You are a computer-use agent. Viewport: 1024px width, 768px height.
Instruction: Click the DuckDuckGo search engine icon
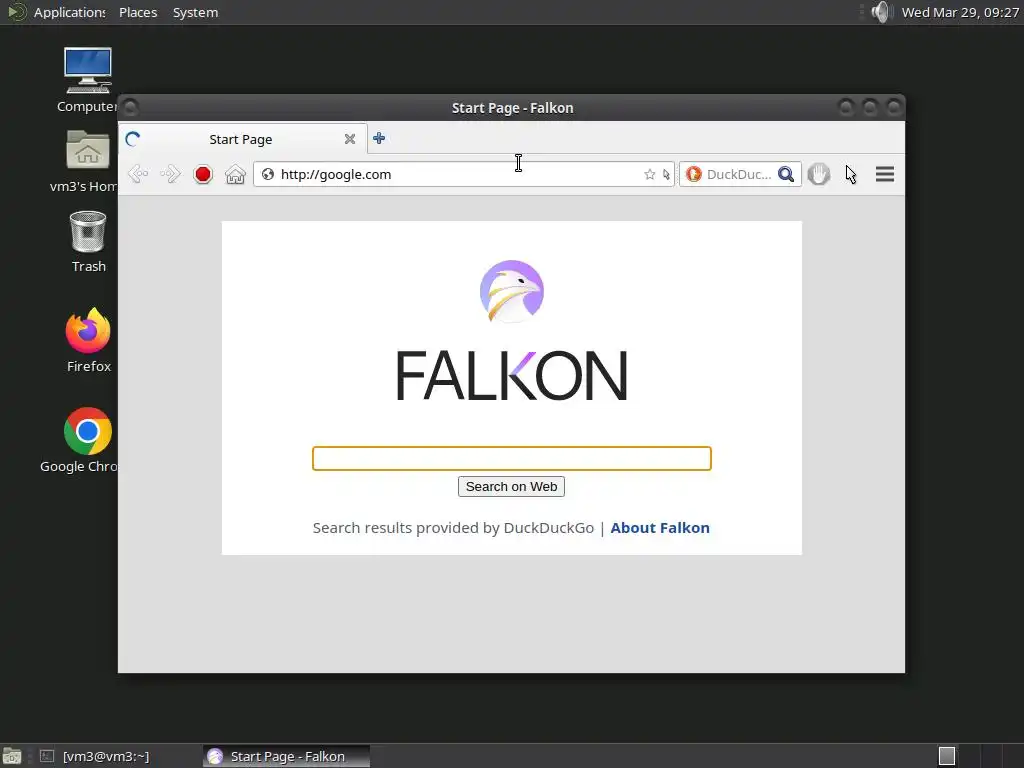694,174
